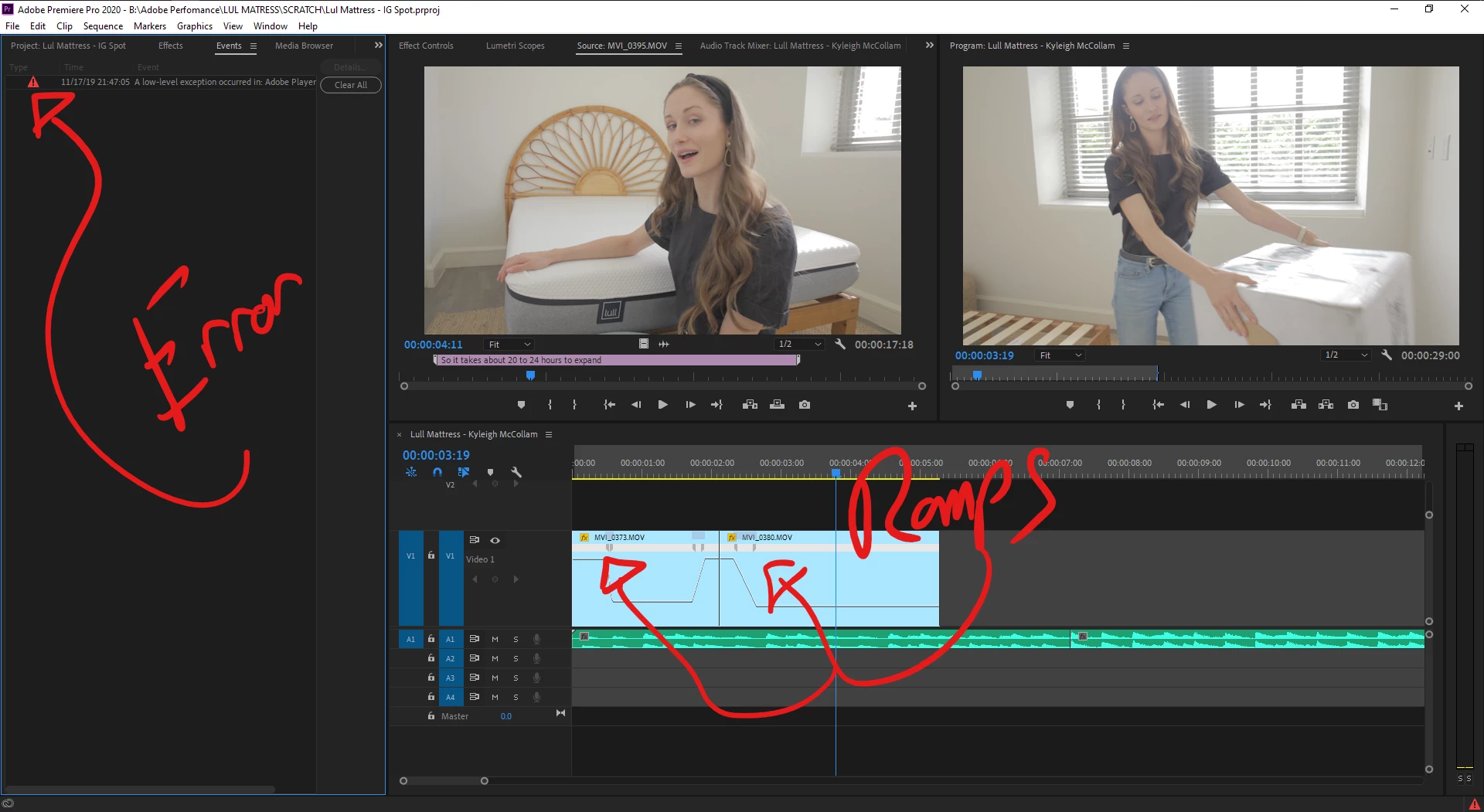Switch to Lumetri Scopes tab

pyautogui.click(x=515, y=46)
